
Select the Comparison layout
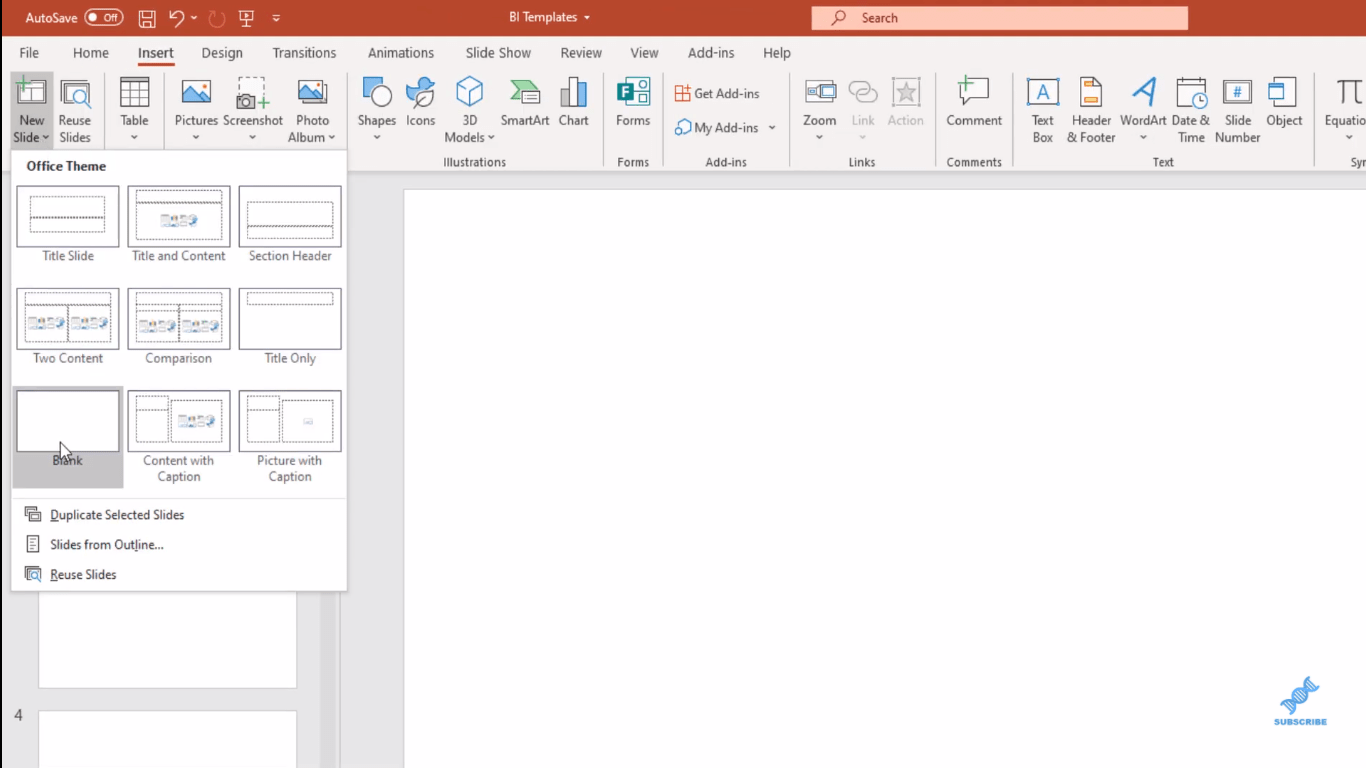point(179,327)
